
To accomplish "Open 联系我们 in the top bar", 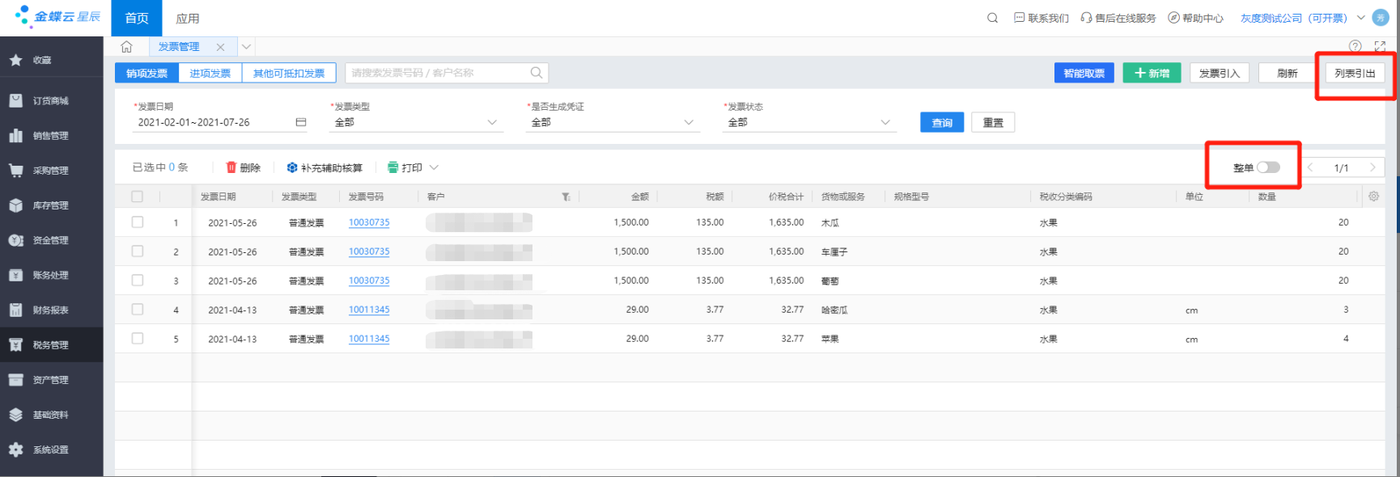I will click(x=1041, y=18).
